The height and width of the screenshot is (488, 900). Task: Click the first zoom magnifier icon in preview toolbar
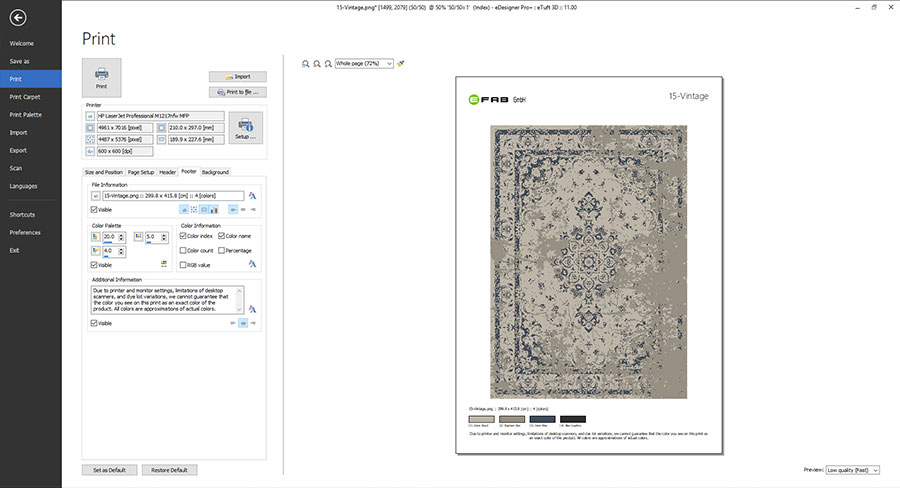pyautogui.click(x=306, y=63)
